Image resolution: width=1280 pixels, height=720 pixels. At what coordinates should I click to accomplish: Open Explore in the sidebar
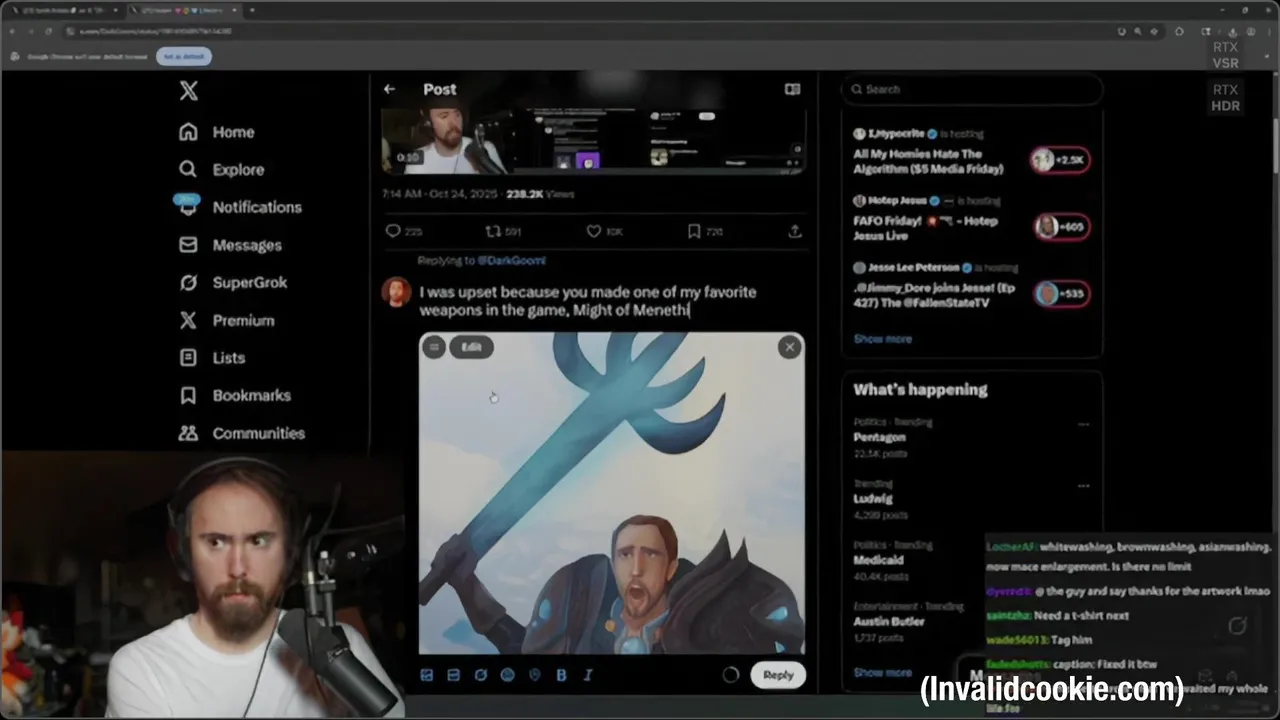tap(221, 170)
